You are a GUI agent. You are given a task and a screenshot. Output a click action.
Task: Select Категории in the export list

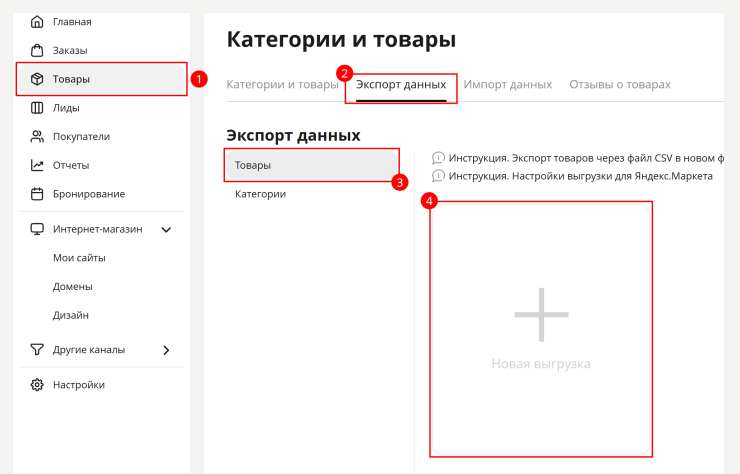(x=311, y=194)
